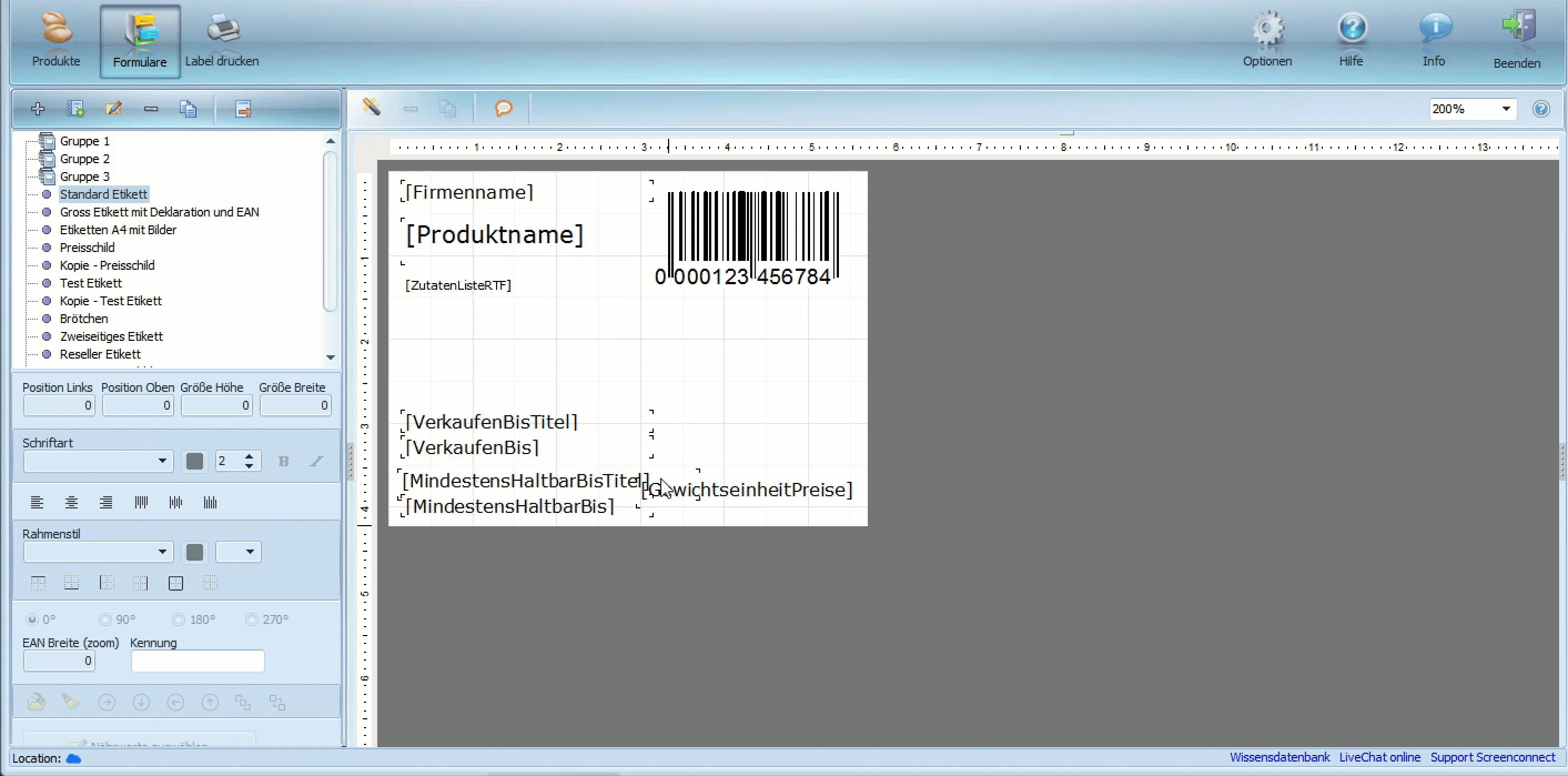Click the Größe Breite input field

tap(295, 406)
